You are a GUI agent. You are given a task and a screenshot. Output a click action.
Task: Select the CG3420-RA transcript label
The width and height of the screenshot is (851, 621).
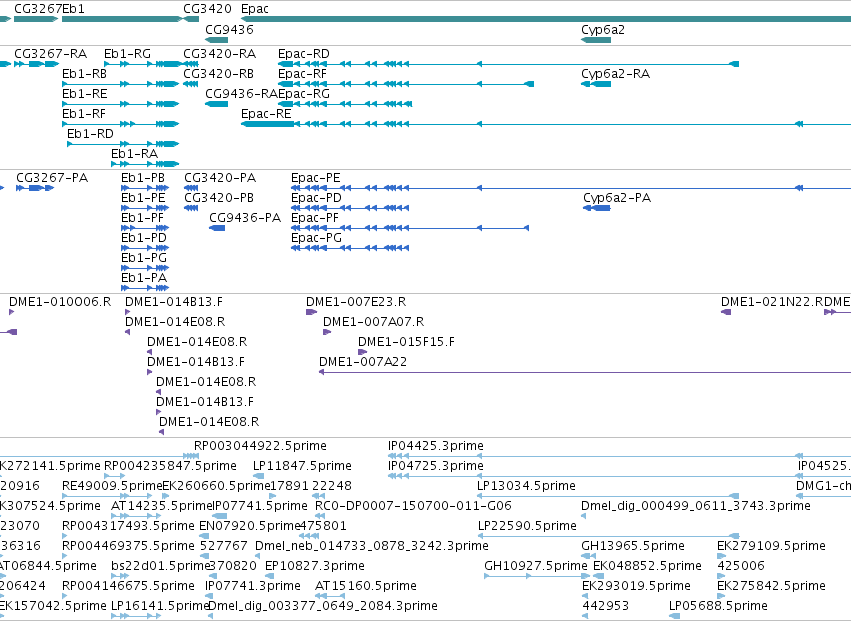(x=220, y=54)
